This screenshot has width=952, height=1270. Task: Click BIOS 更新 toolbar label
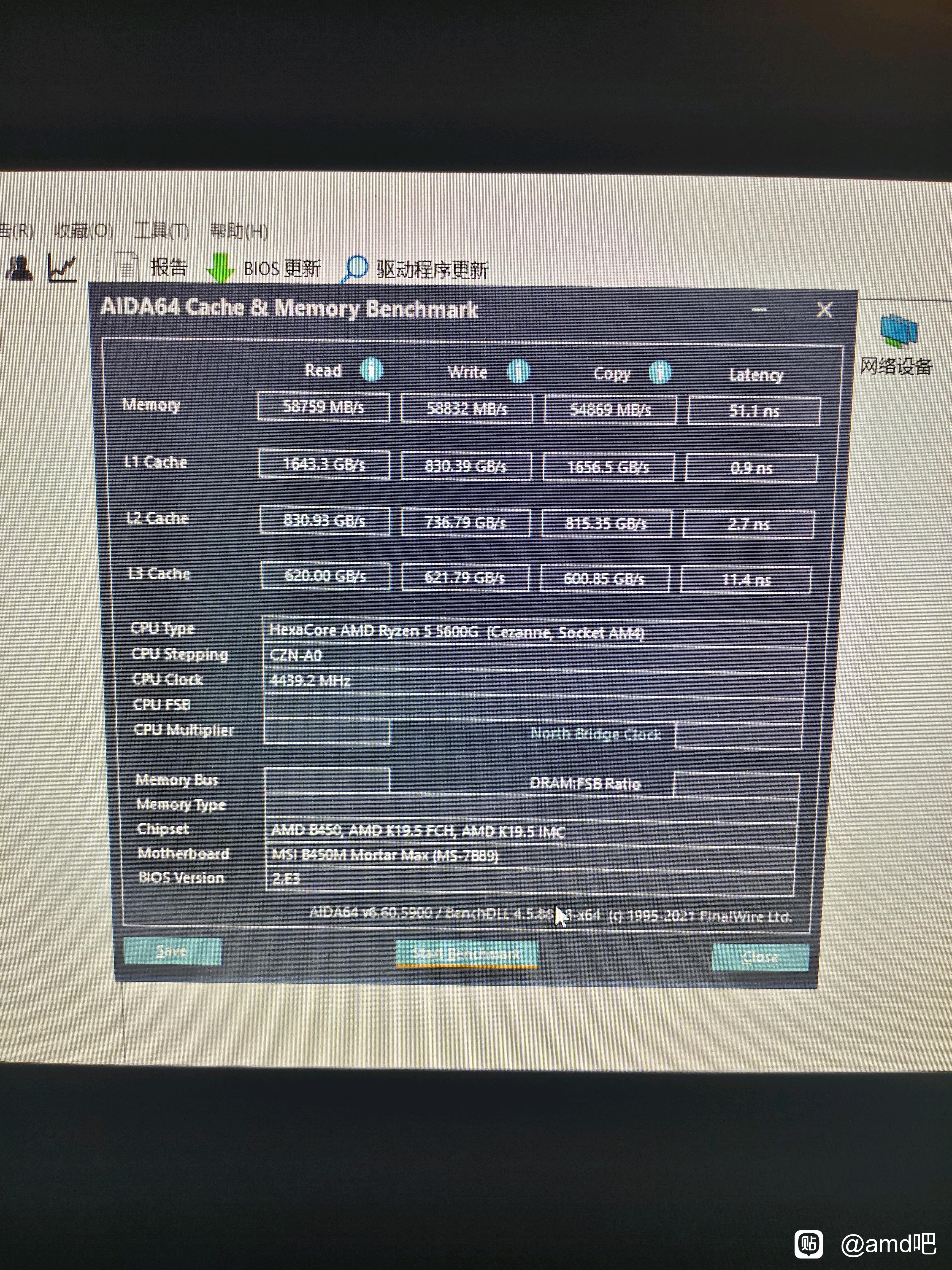[x=282, y=269]
